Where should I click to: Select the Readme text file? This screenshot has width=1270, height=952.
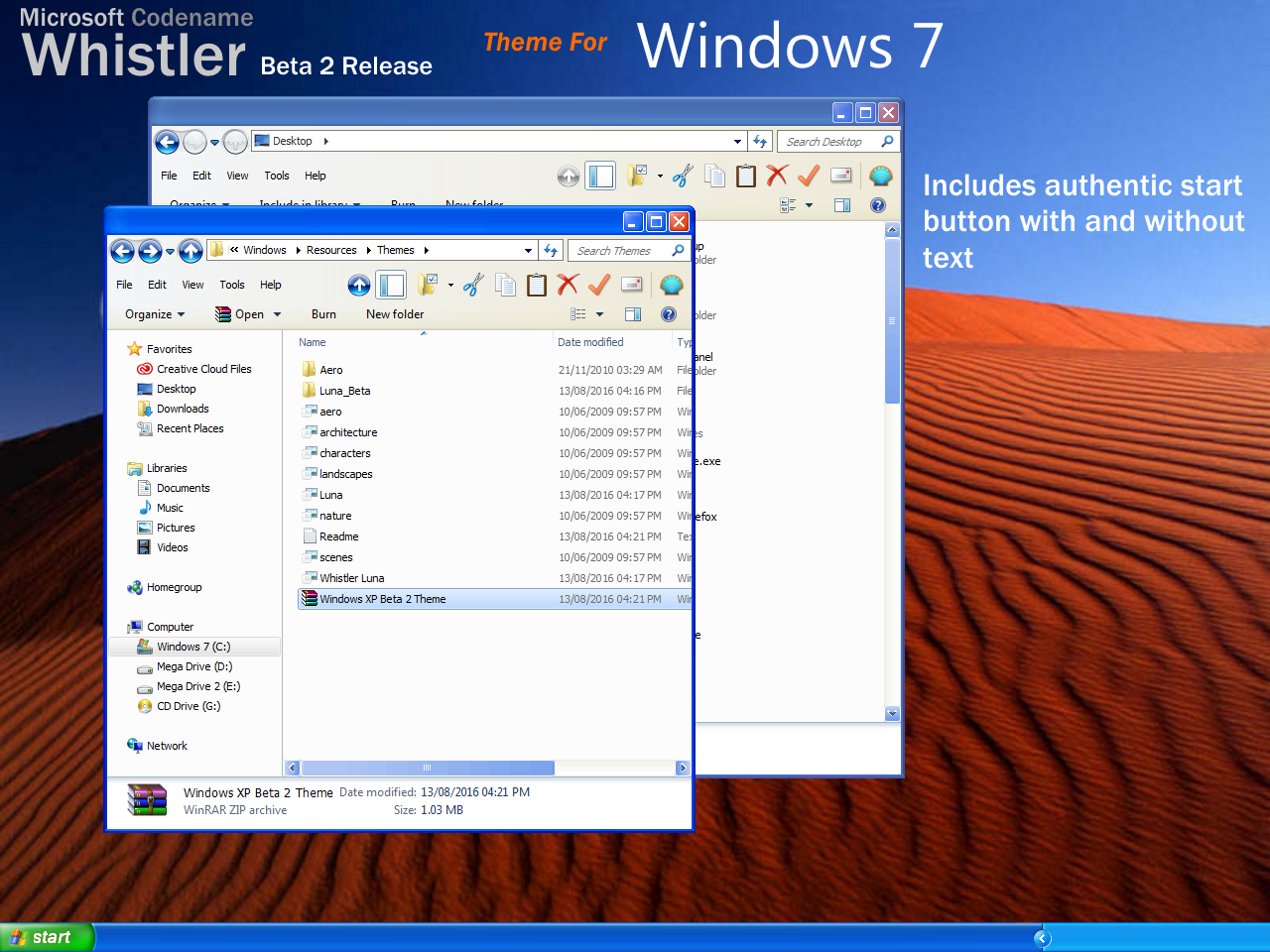point(338,536)
